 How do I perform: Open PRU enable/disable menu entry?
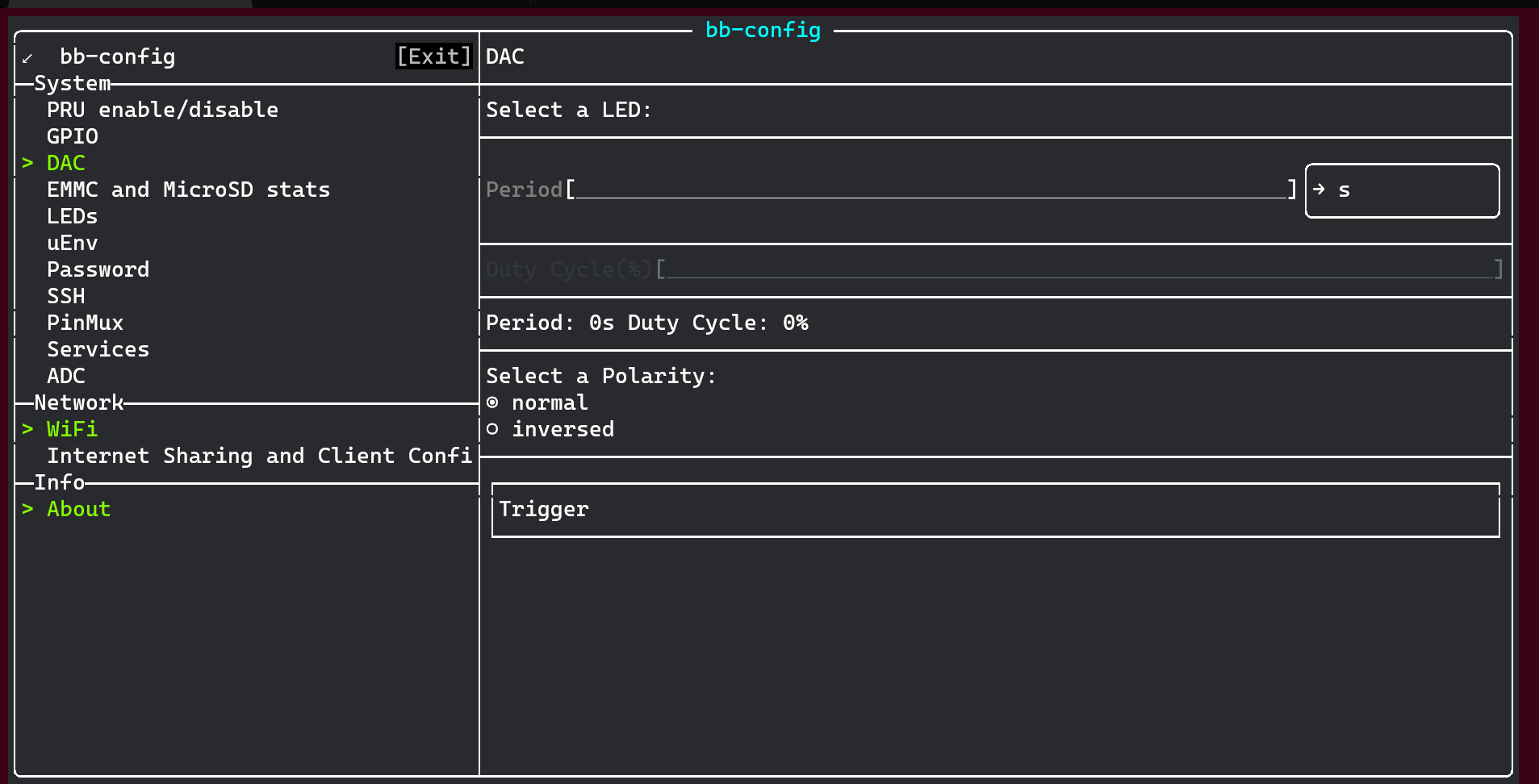pos(162,110)
